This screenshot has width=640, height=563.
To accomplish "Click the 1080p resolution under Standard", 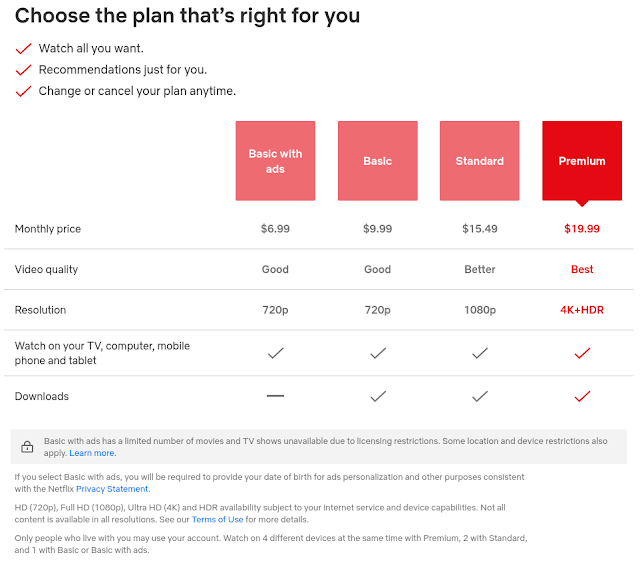I will pyautogui.click(x=480, y=310).
